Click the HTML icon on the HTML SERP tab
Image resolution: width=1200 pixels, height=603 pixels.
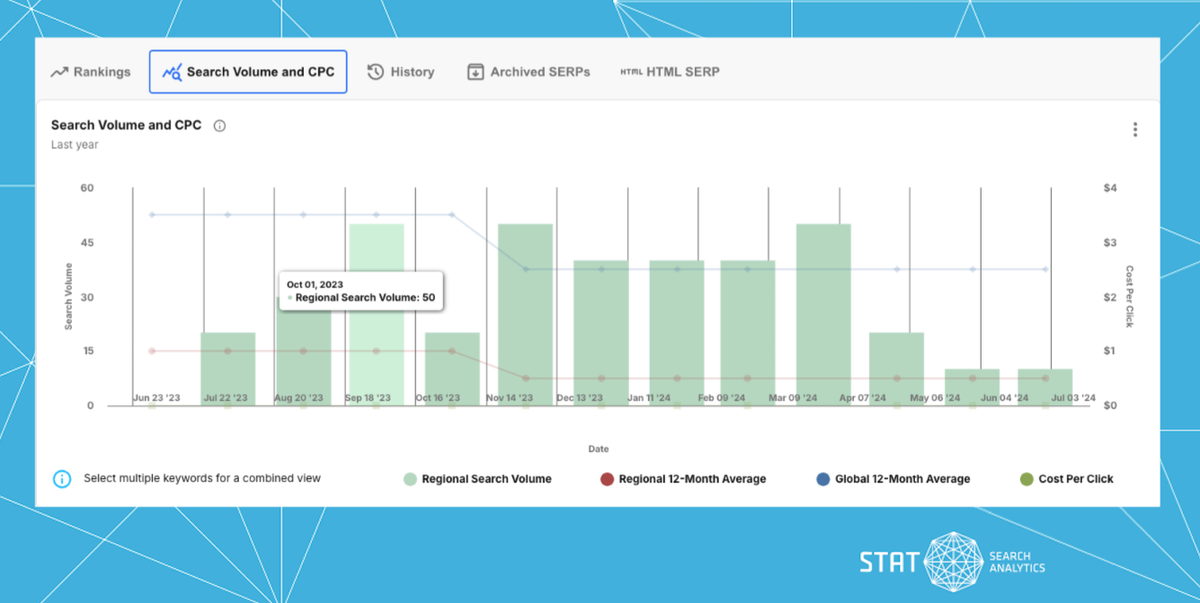click(x=630, y=71)
